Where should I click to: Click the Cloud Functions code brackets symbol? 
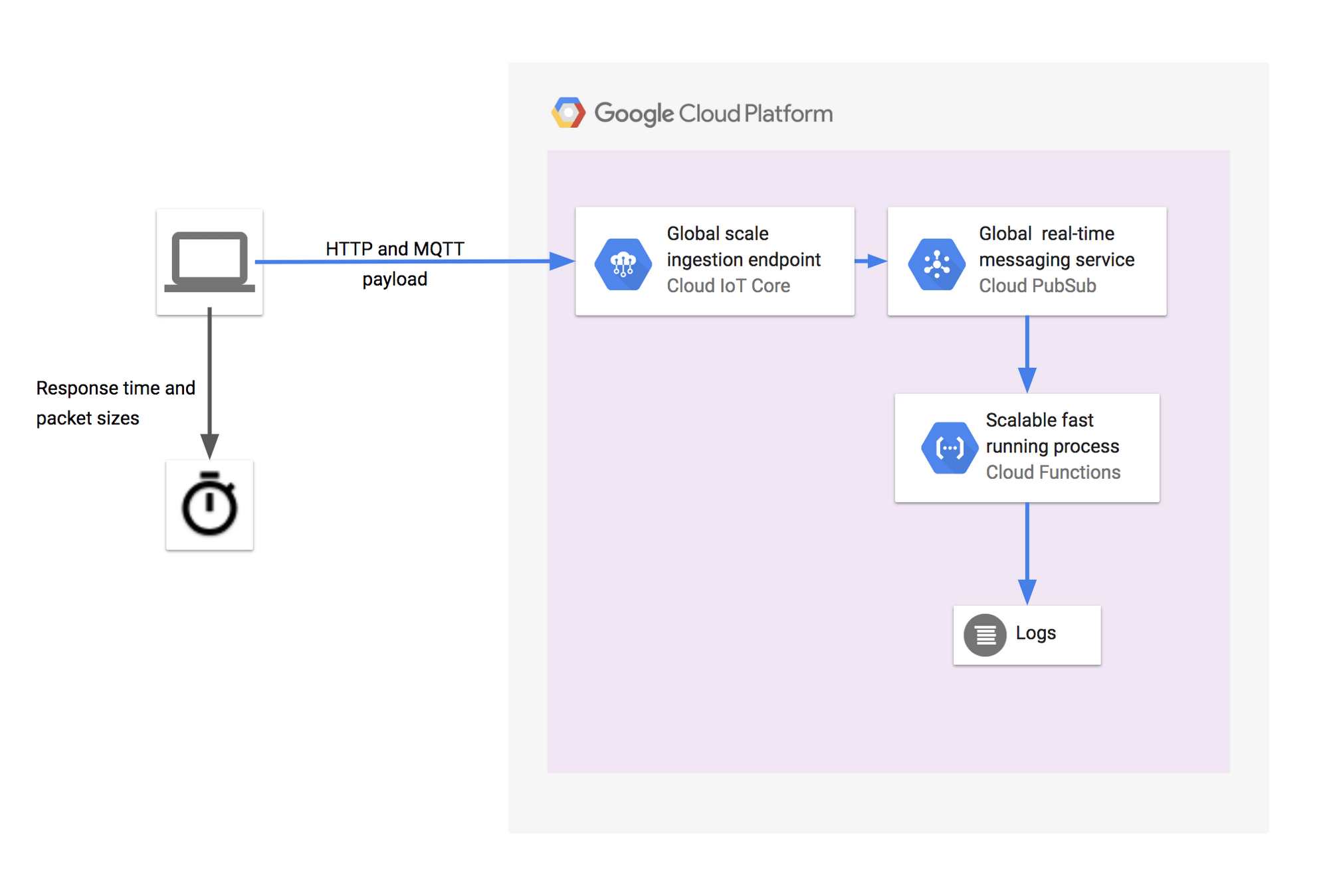click(950, 448)
